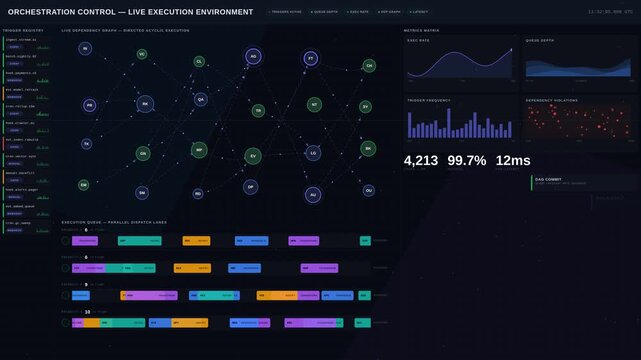Click the green CH node
Screen dimensions: 641x360
point(369,65)
